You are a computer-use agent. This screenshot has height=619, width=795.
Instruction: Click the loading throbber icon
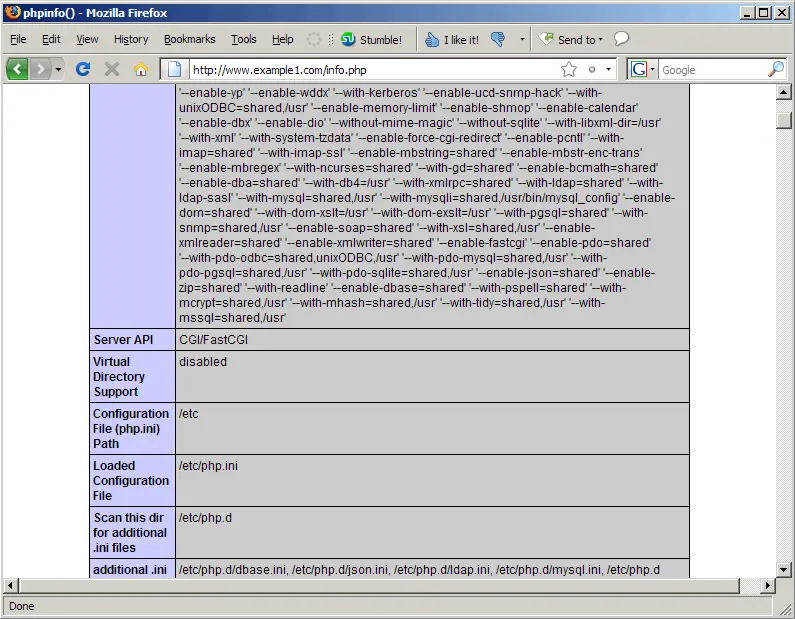tap(314, 39)
